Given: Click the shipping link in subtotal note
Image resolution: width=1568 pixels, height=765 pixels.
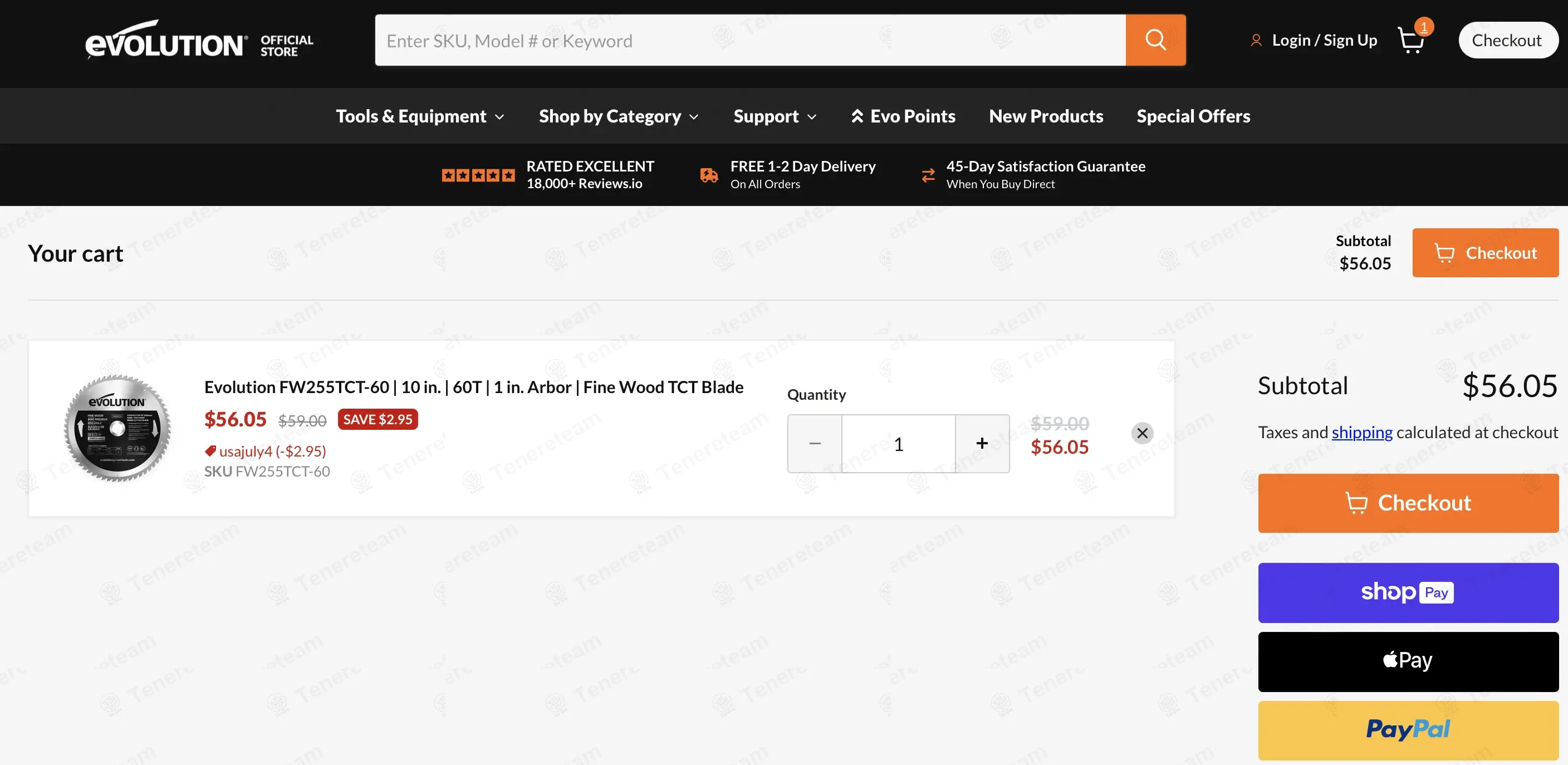Looking at the screenshot, I should (1361, 432).
